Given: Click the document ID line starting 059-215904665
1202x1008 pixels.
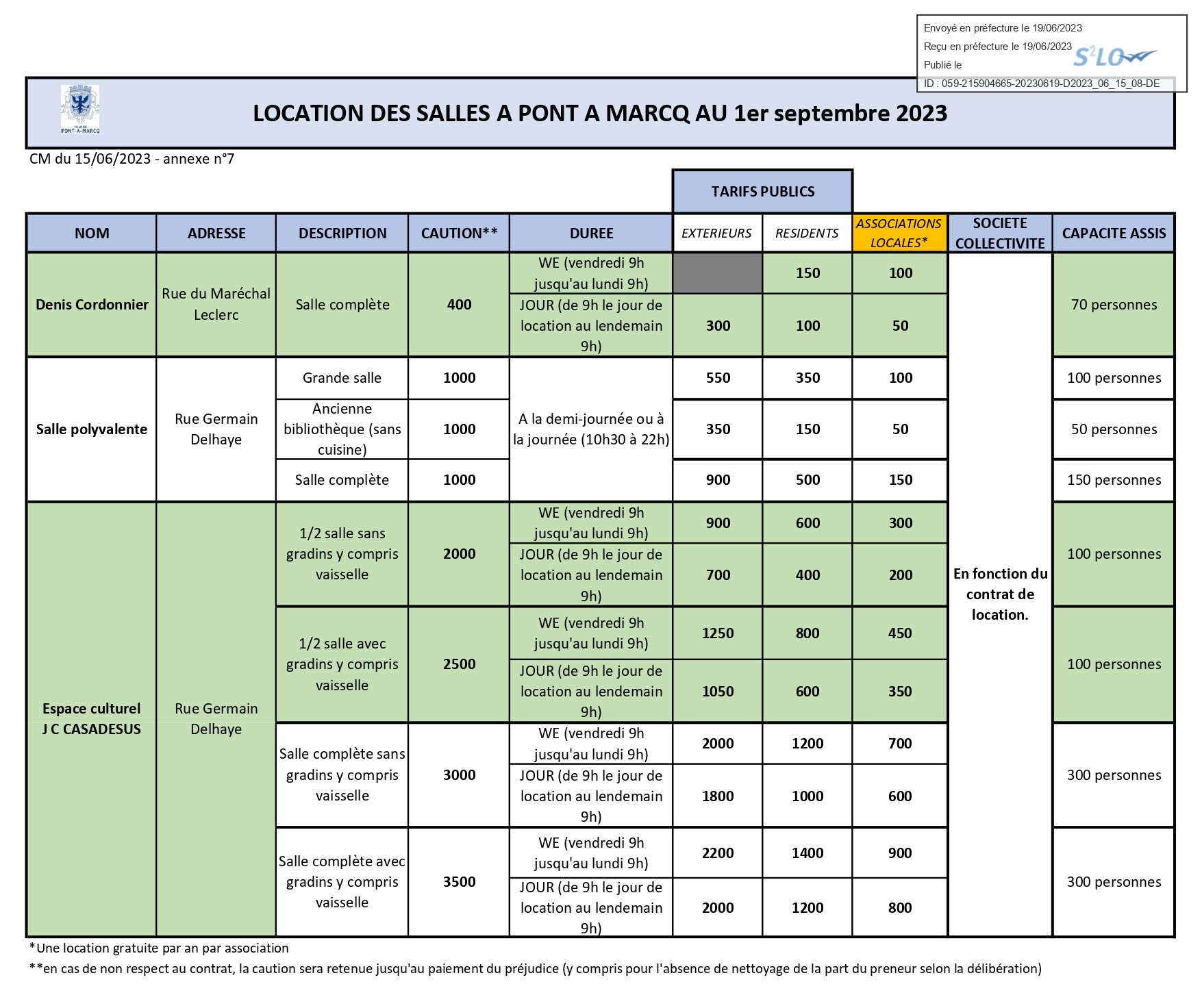Looking at the screenshot, I should (x=1042, y=84).
